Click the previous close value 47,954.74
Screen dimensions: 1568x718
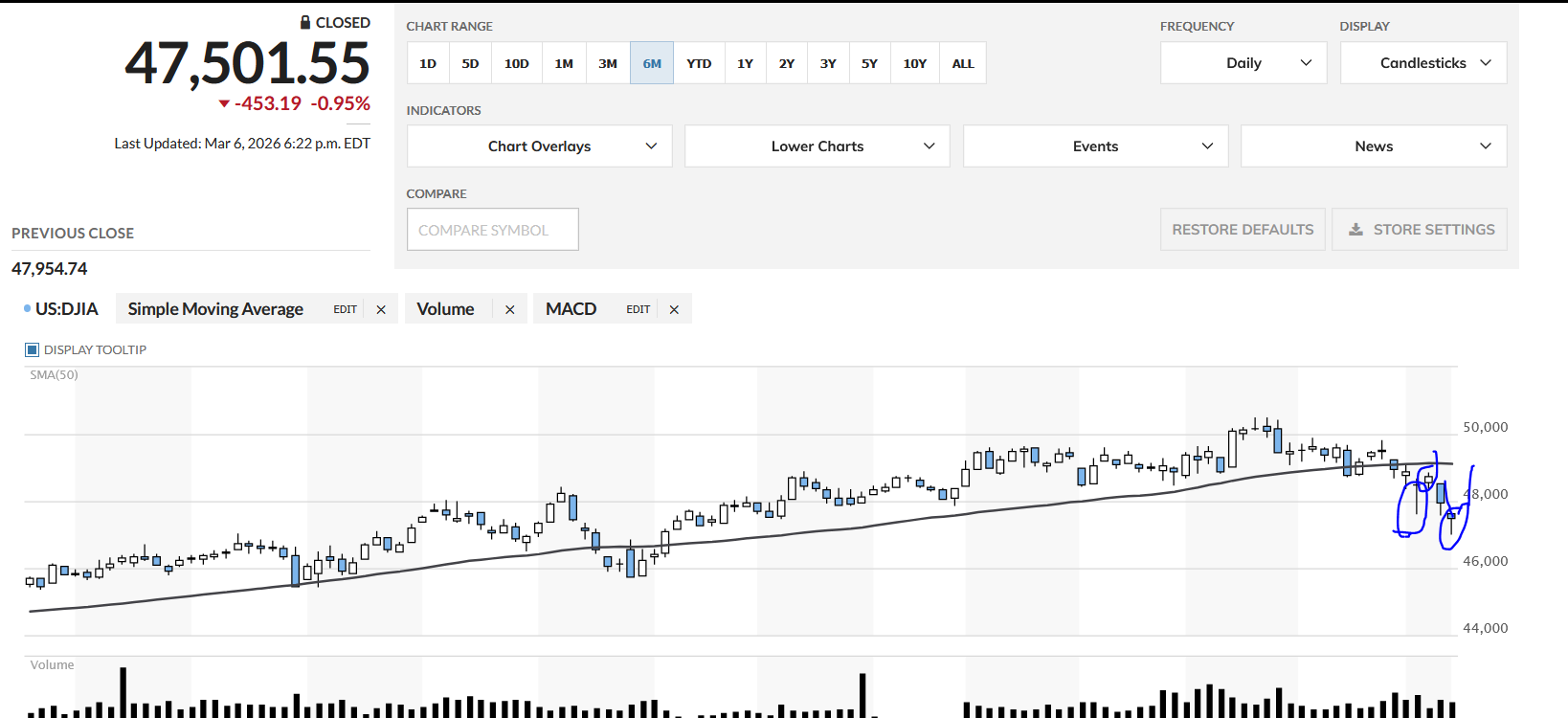(x=50, y=269)
